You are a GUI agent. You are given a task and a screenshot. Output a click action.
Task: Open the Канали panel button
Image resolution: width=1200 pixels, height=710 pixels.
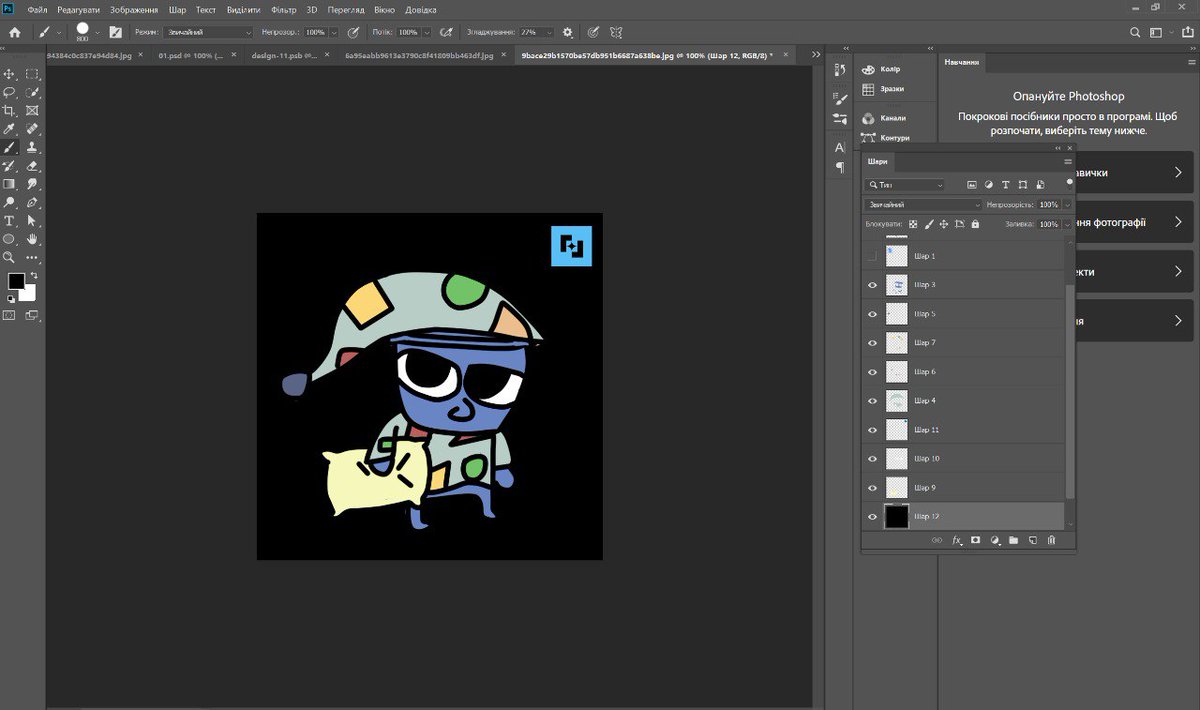[882, 118]
